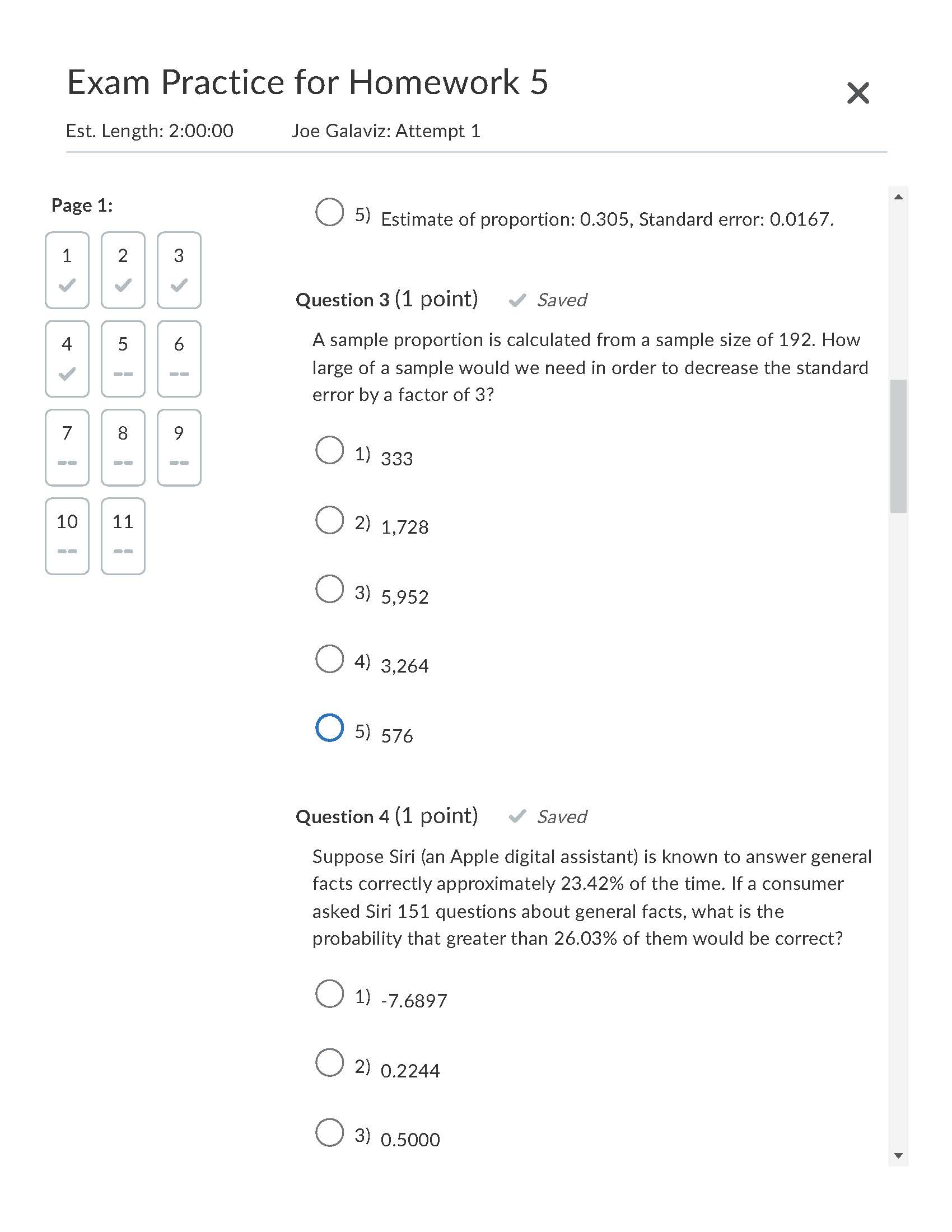
Task: Select answer option 2) 0.2244
Action: 330,1063
